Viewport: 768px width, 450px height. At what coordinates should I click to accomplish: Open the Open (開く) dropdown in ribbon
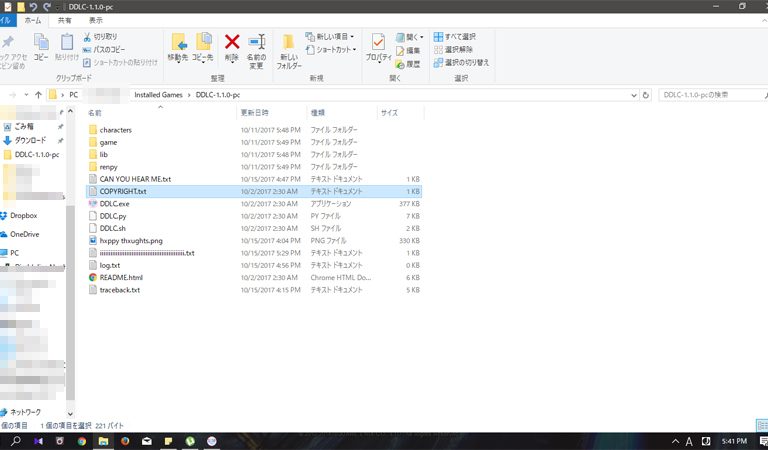coord(409,37)
